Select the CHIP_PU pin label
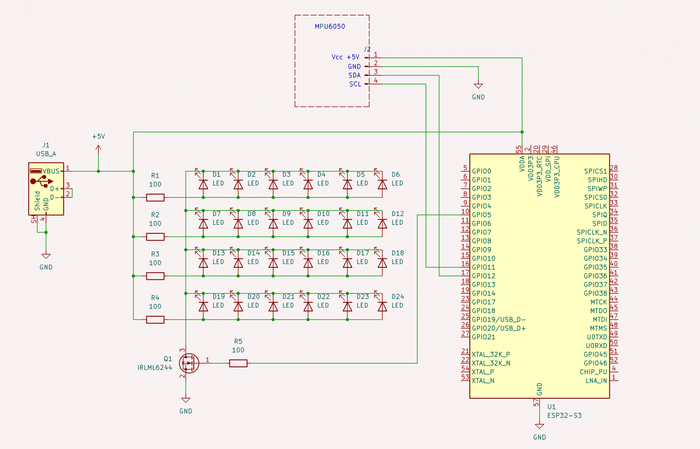700x449 pixels. tap(593, 372)
